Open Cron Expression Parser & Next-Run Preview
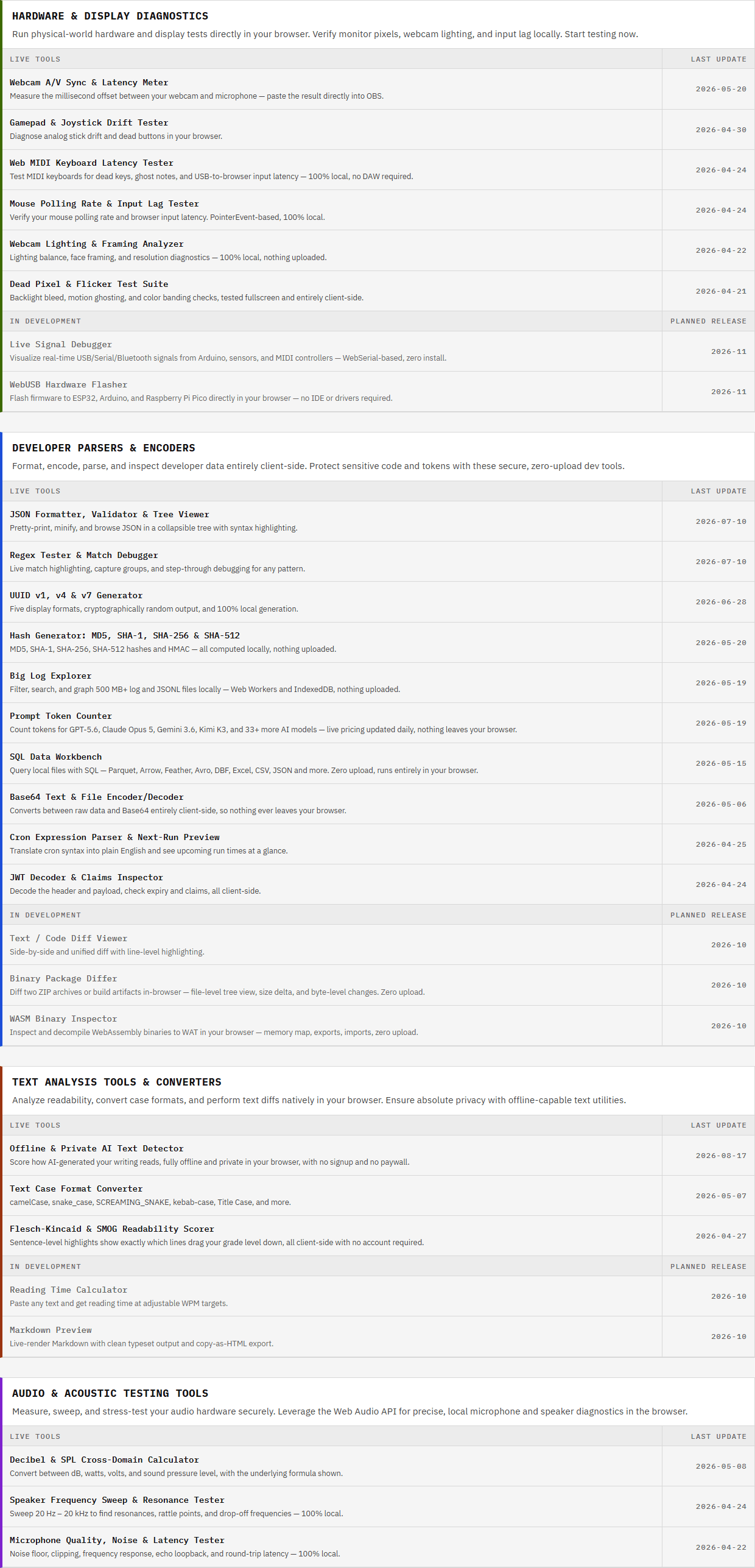The width and height of the screenshot is (755, 1568). pyautogui.click(x=114, y=838)
